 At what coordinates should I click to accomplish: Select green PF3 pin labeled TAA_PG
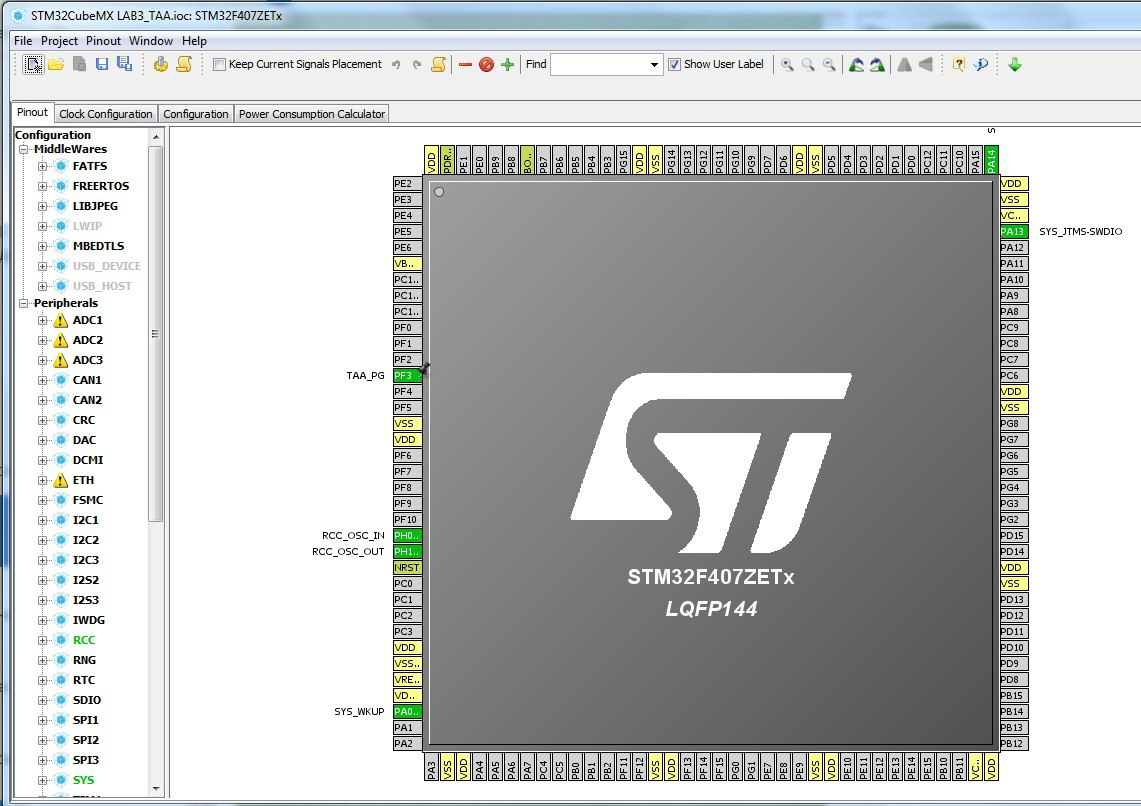tap(407, 375)
